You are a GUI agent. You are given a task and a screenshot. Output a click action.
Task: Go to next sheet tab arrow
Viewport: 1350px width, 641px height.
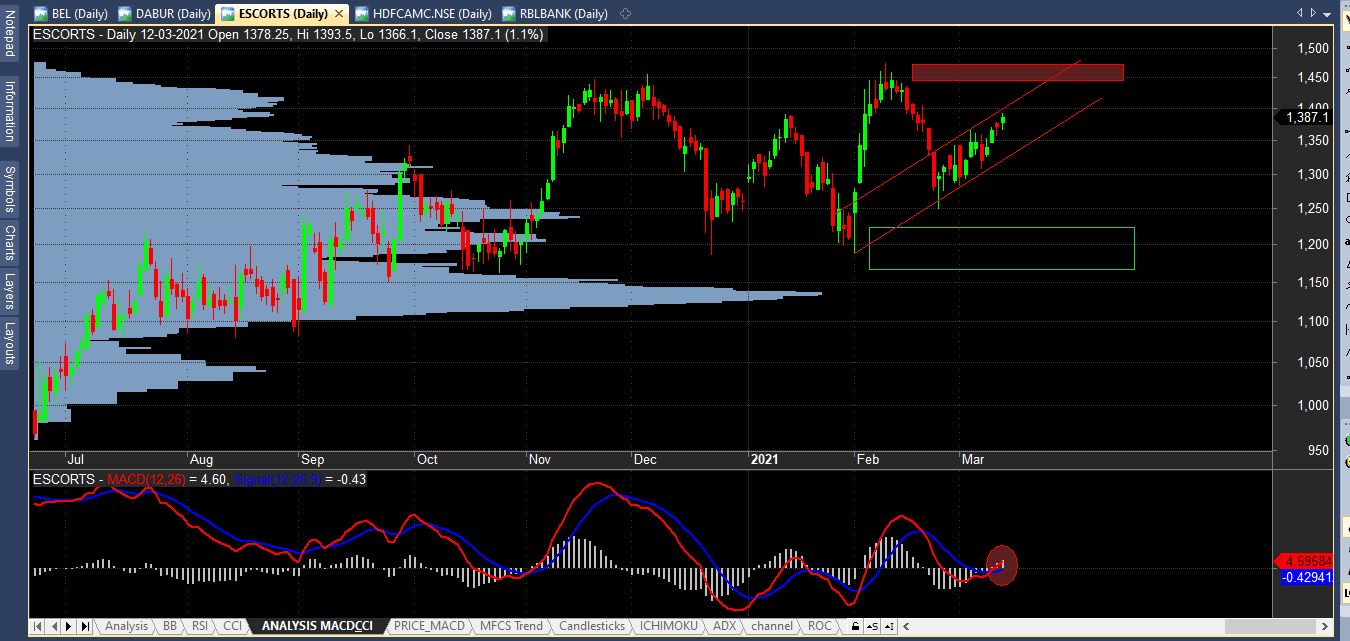69,626
